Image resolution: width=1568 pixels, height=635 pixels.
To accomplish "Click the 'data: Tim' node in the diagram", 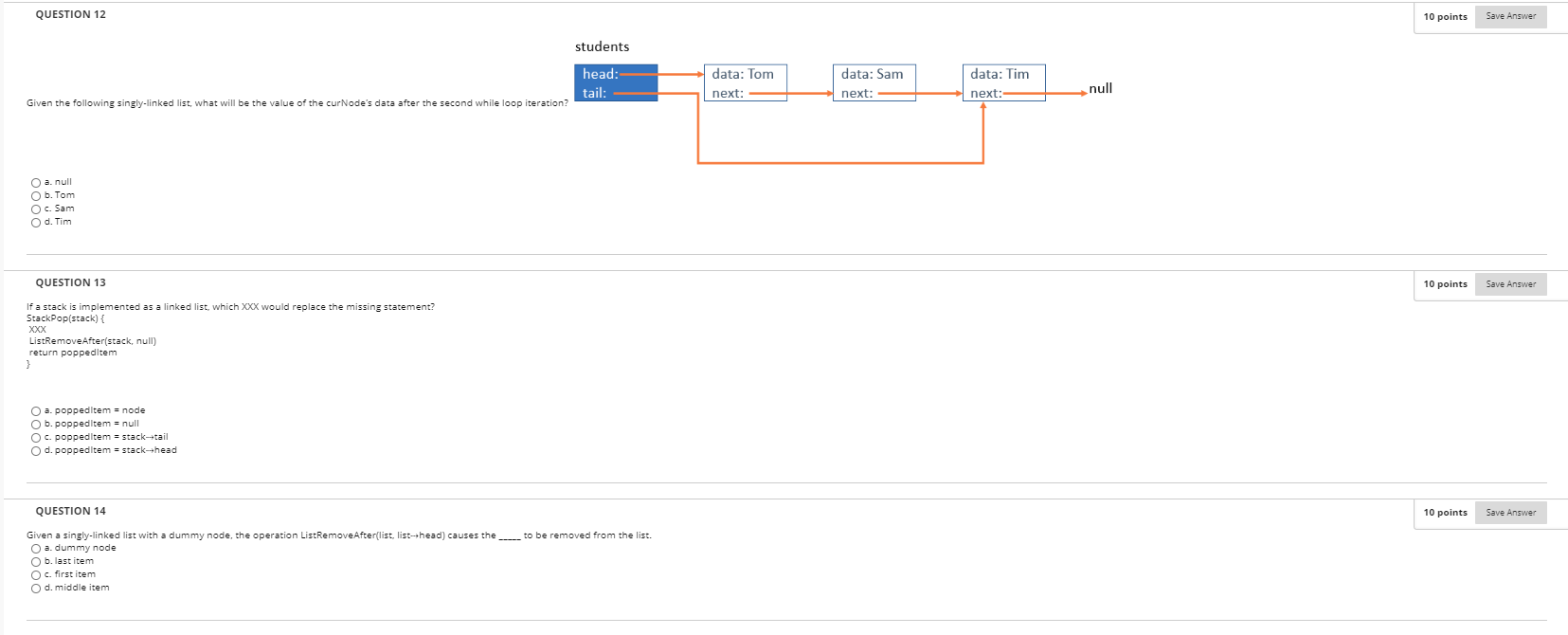I will click(x=1004, y=82).
